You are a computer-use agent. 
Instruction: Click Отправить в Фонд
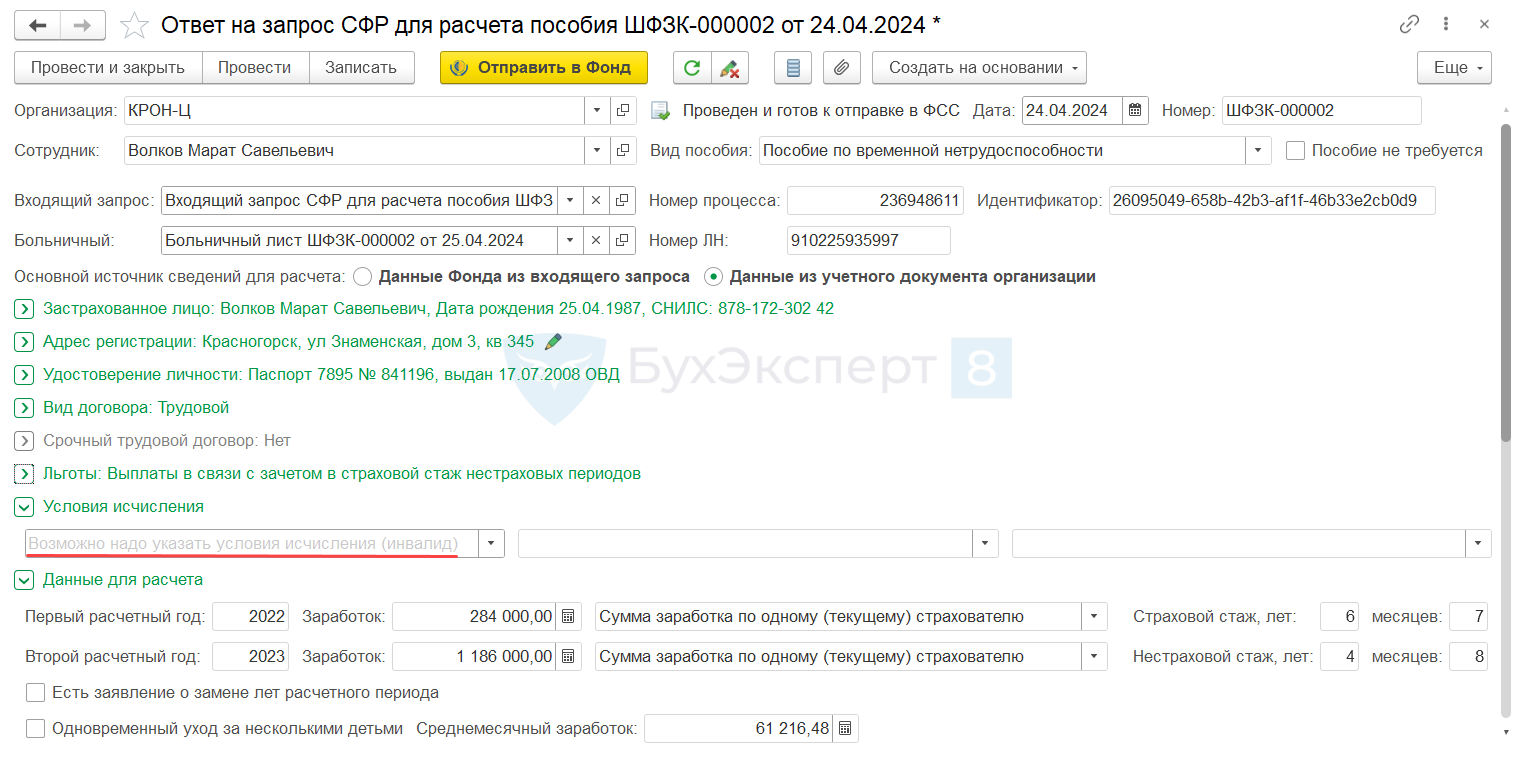click(544, 68)
